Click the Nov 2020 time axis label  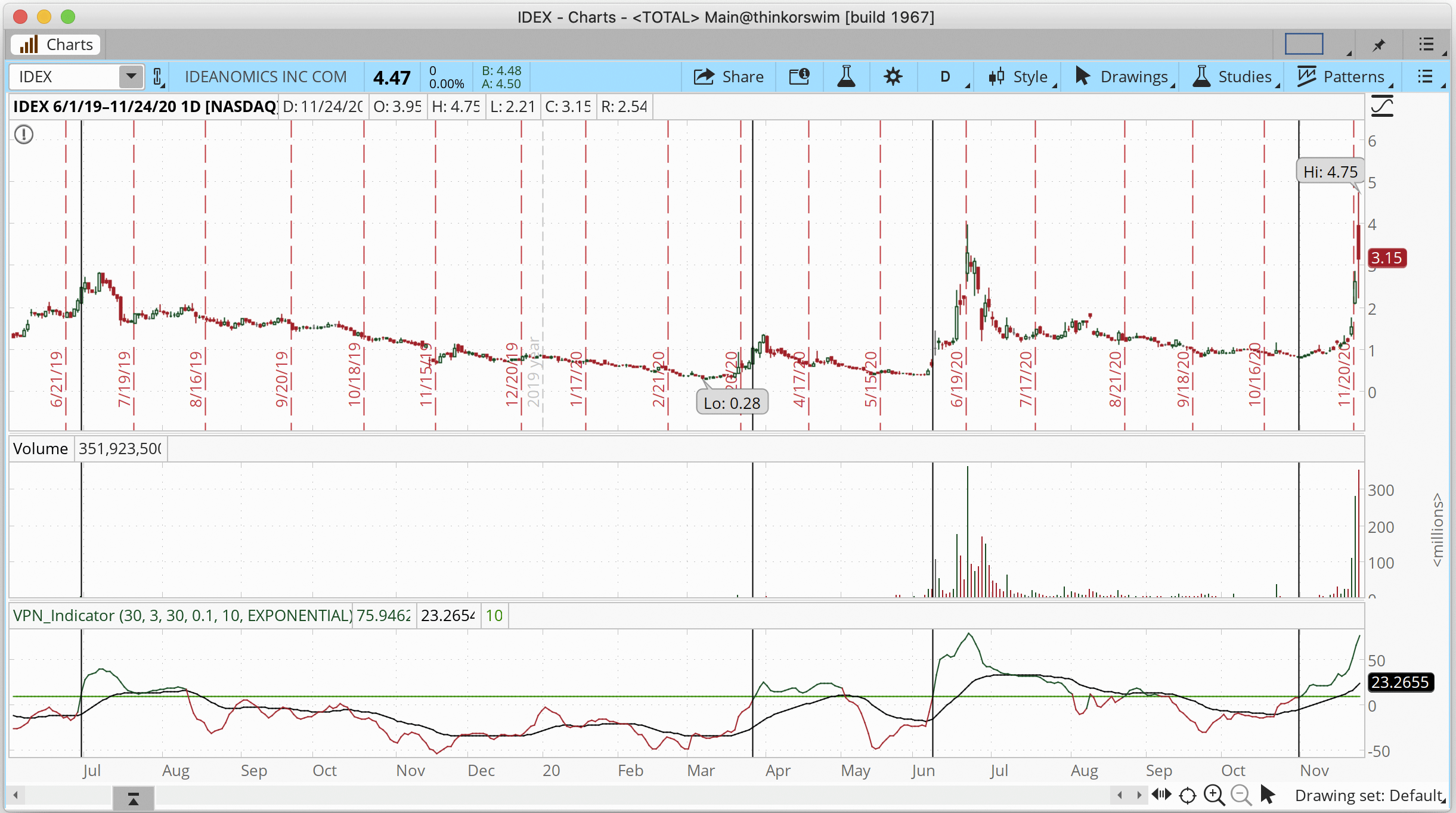pos(1314,770)
